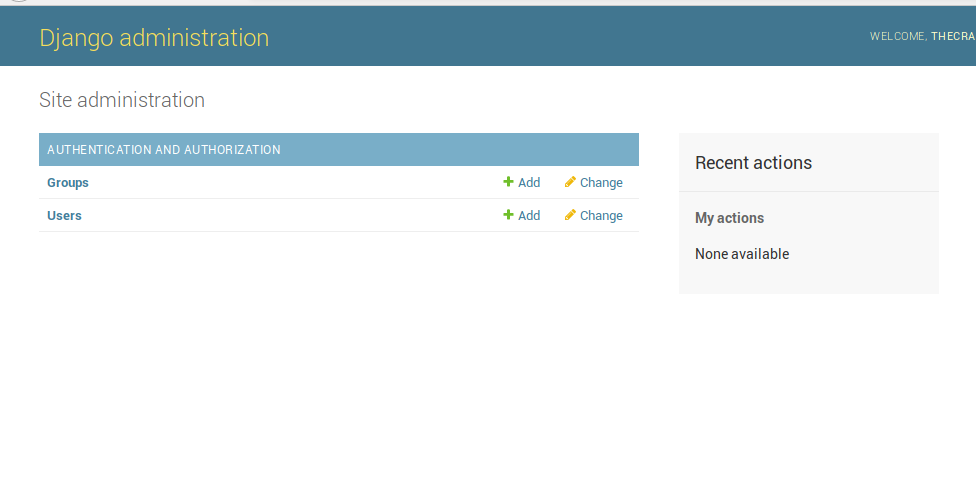Click the None available text
976x488 pixels.
[742, 254]
